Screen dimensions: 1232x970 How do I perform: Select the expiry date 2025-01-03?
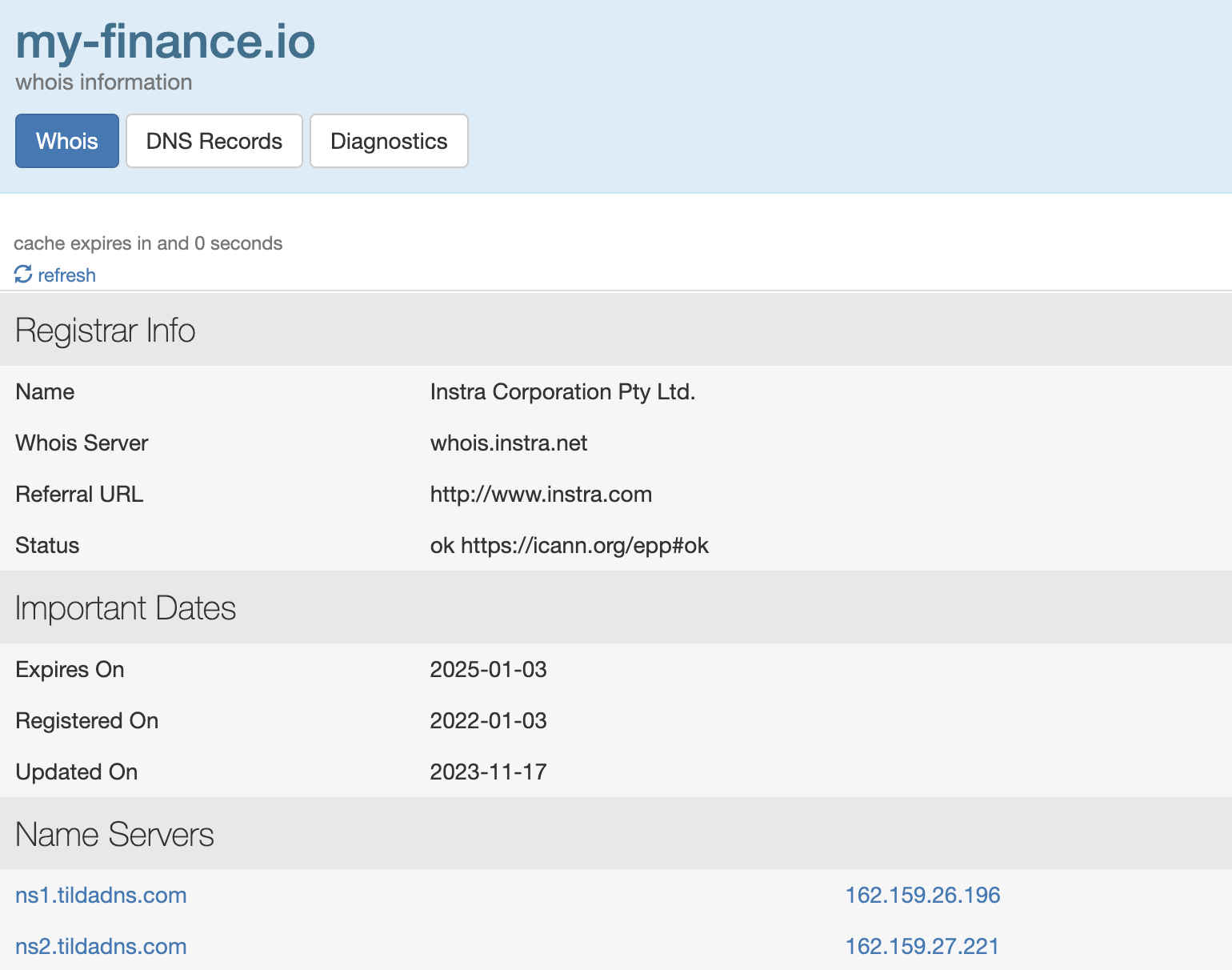click(x=488, y=669)
